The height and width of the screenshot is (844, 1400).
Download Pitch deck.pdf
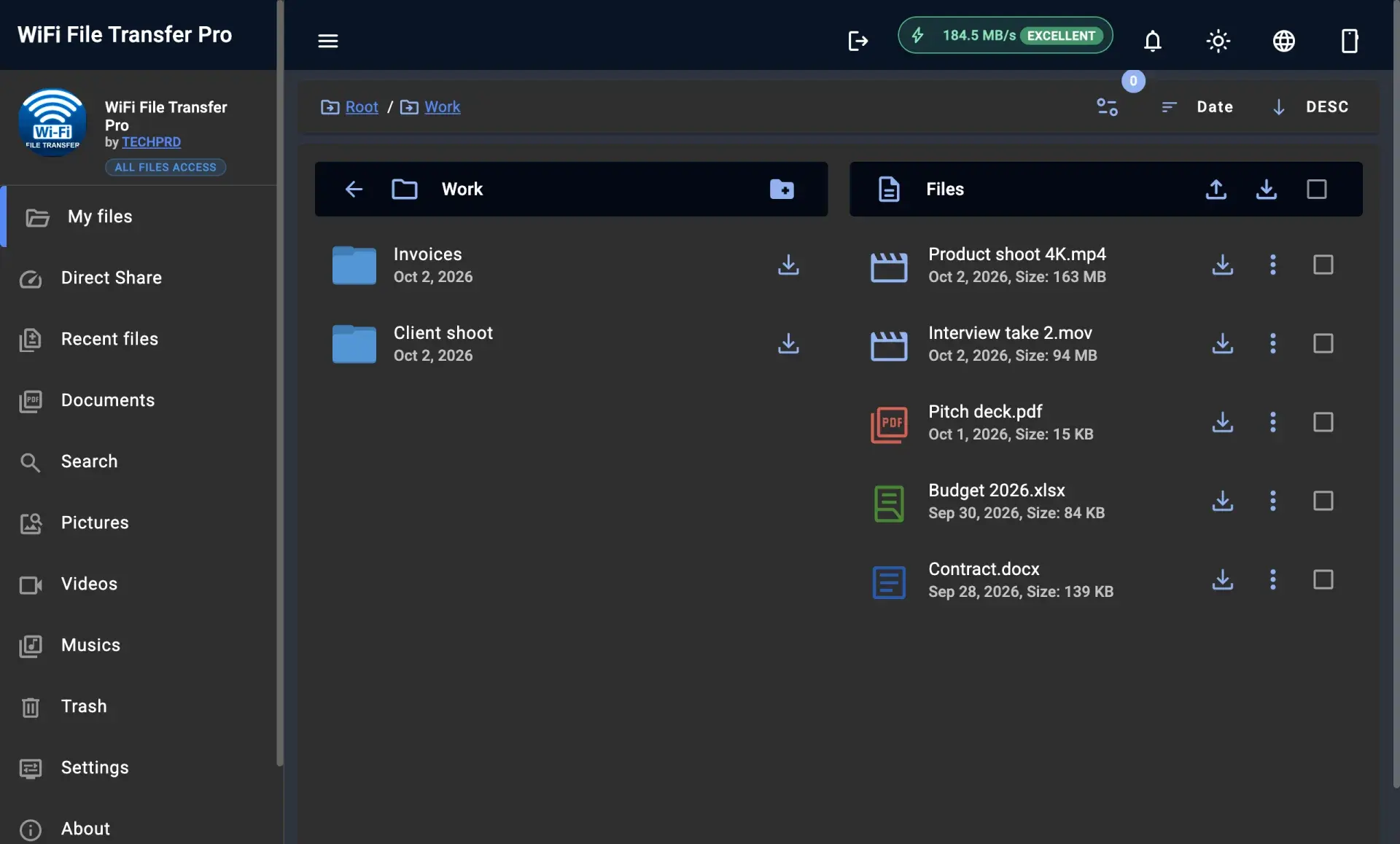[x=1223, y=422]
